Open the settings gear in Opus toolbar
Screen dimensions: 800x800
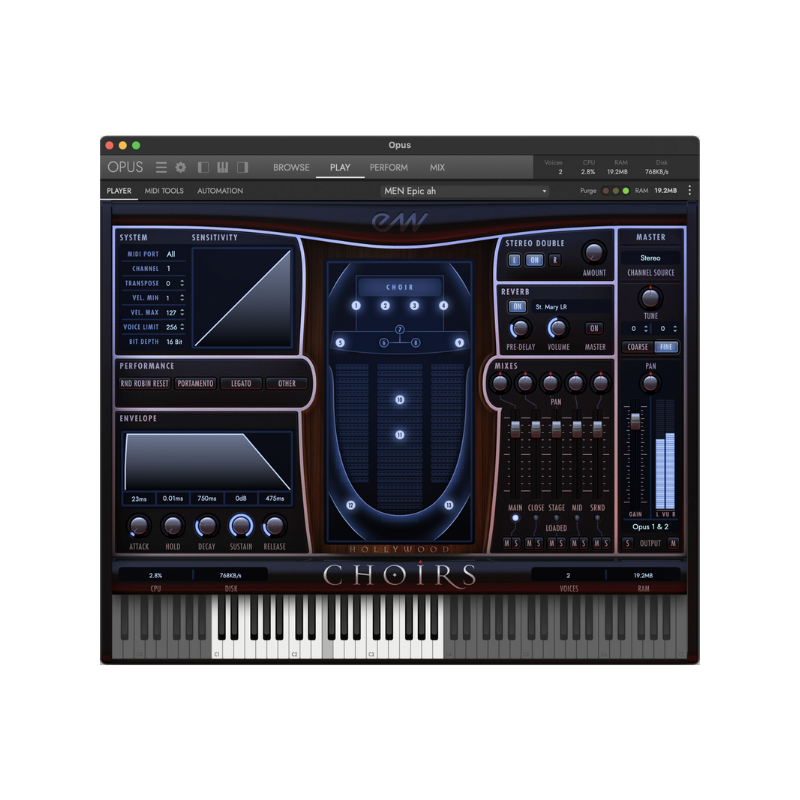181,167
